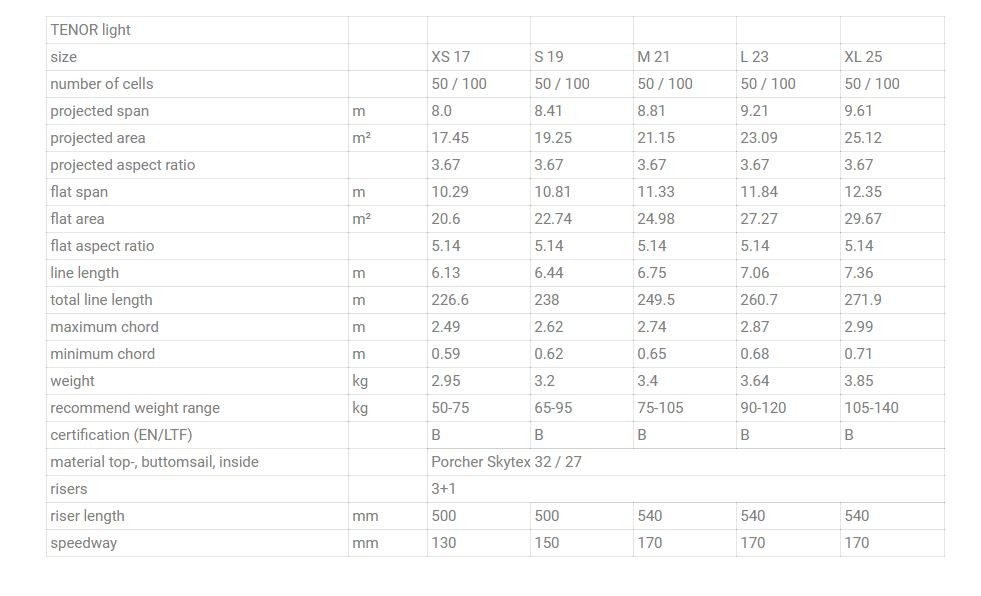Image resolution: width=981 pixels, height=596 pixels.
Task: Click the TENOR light table title
Action: [91, 30]
